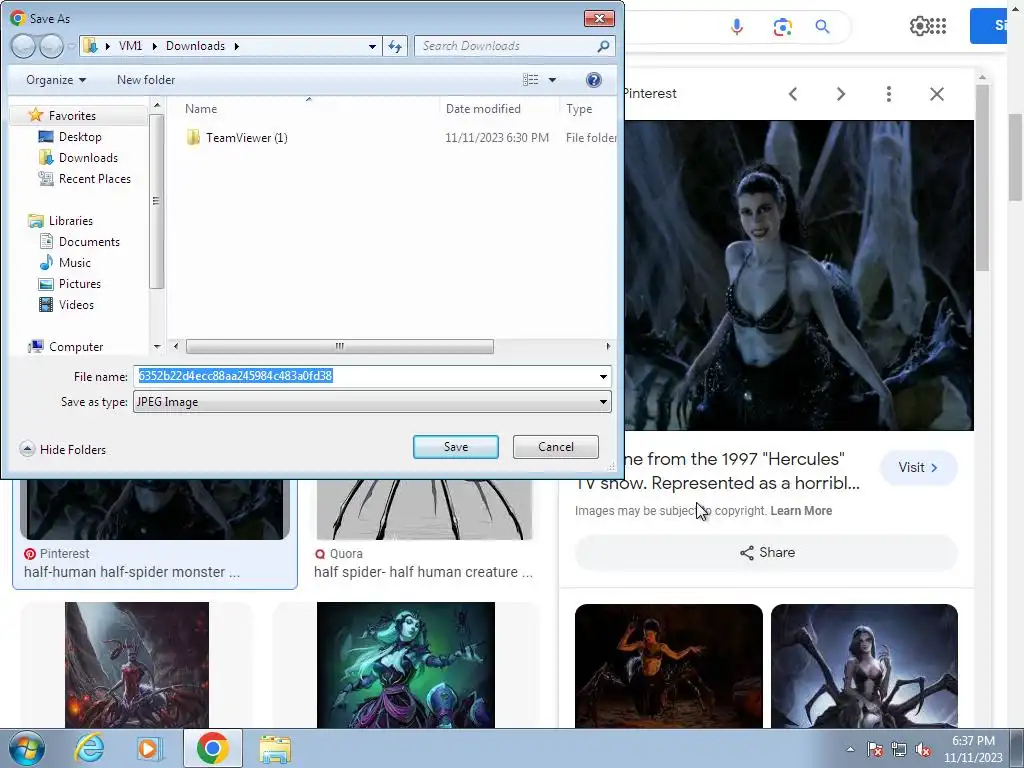Screen dimensions: 1024x768
Task: Open the Save as type combo box
Action: [372, 402]
